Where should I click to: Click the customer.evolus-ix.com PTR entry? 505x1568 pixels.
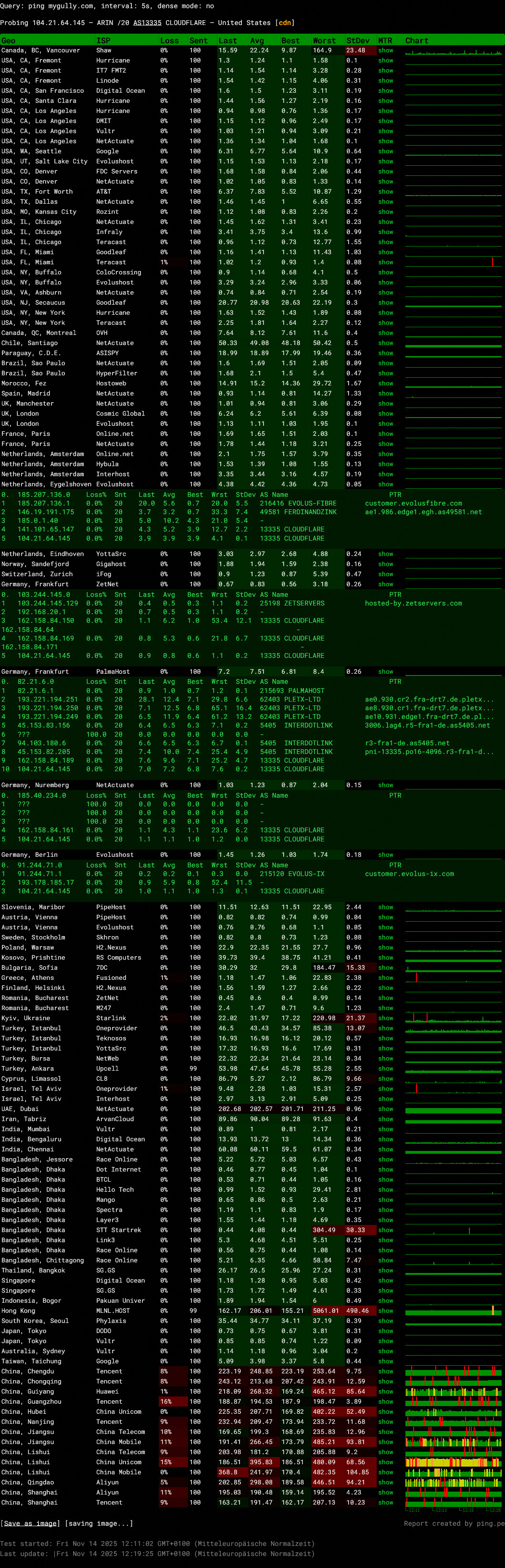tap(409, 874)
